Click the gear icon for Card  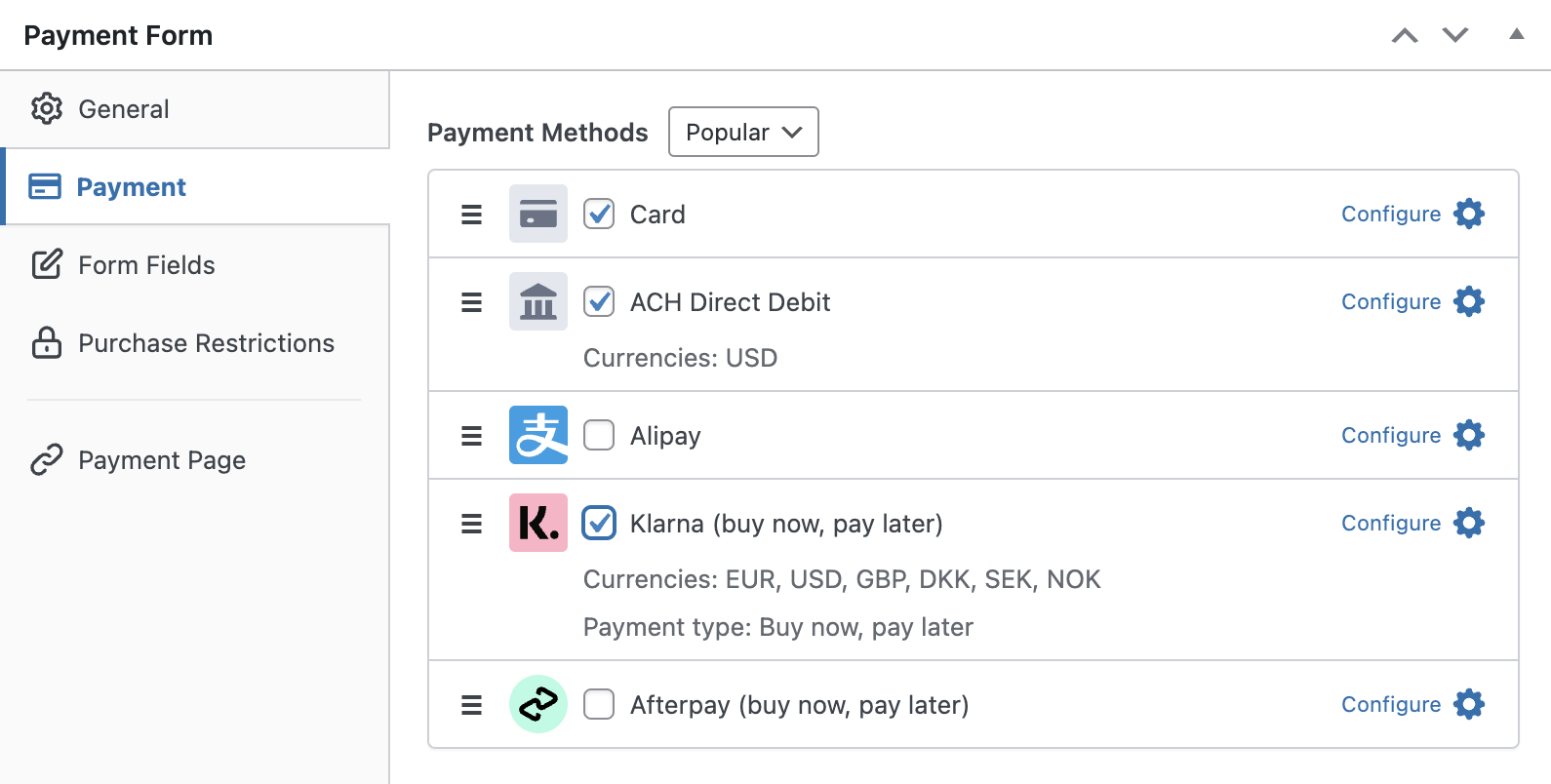pos(1469,214)
